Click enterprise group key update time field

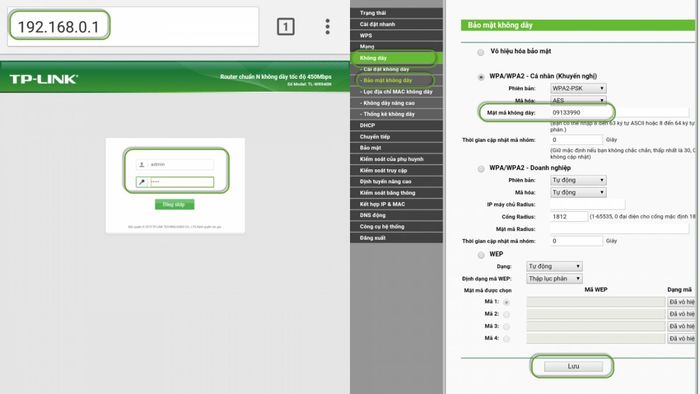tap(576, 241)
